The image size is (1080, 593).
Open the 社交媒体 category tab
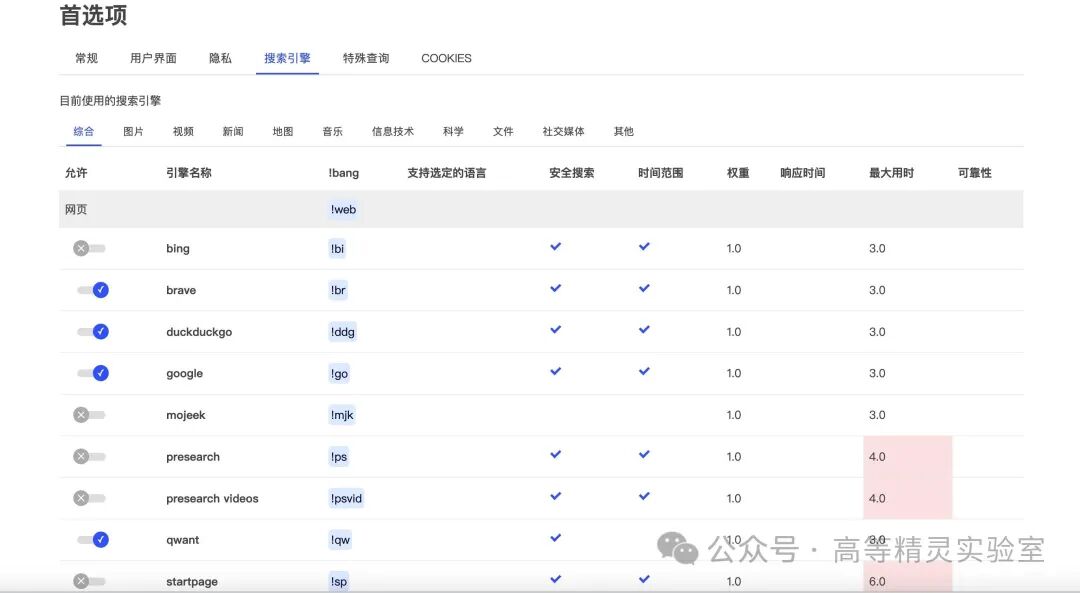563,132
